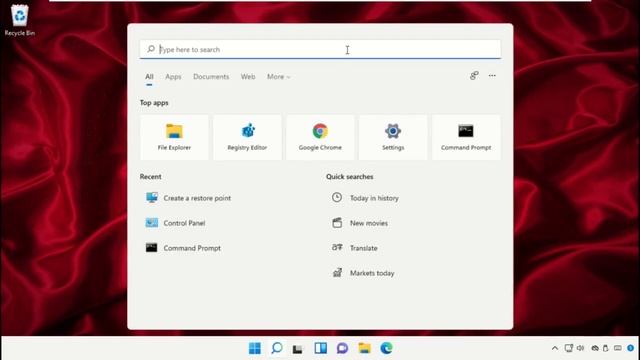
Task: Click the magnifier icon in search box
Action: click(151, 49)
